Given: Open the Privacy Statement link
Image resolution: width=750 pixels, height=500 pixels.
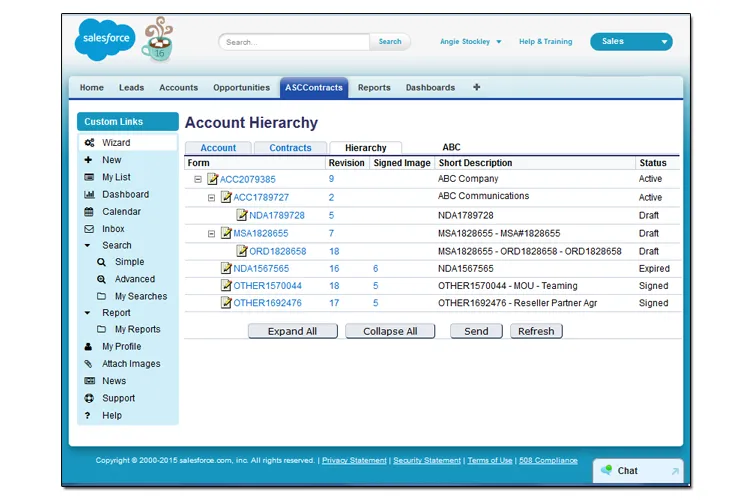Looking at the screenshot, I should 354,460.
